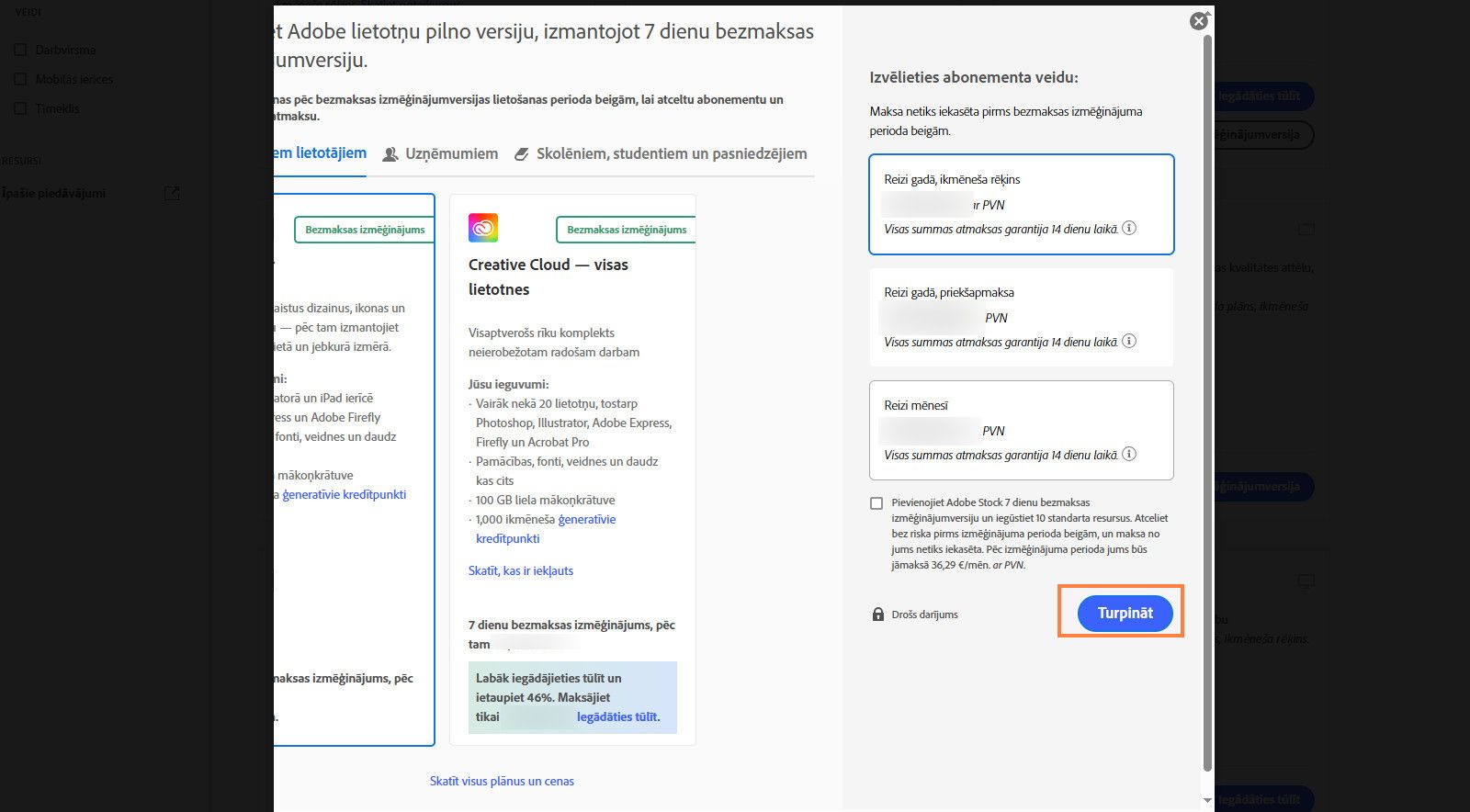This screenshot has height=812, width=1470.
Task: Click the lock icon beside 'Drošs darījums'
Action: click(877, 614)
